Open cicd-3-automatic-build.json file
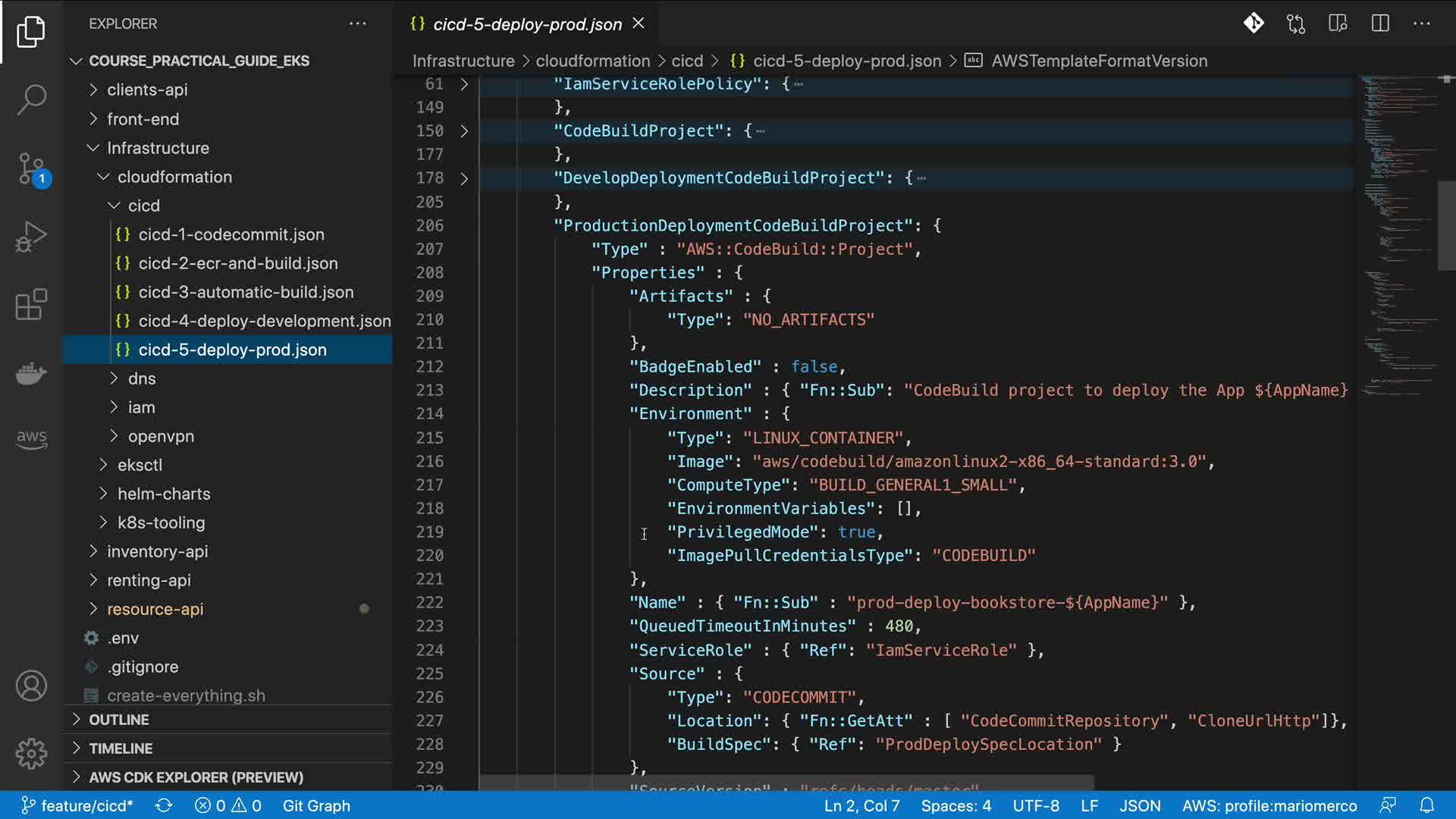The image size is (1456, 819). 246,292
